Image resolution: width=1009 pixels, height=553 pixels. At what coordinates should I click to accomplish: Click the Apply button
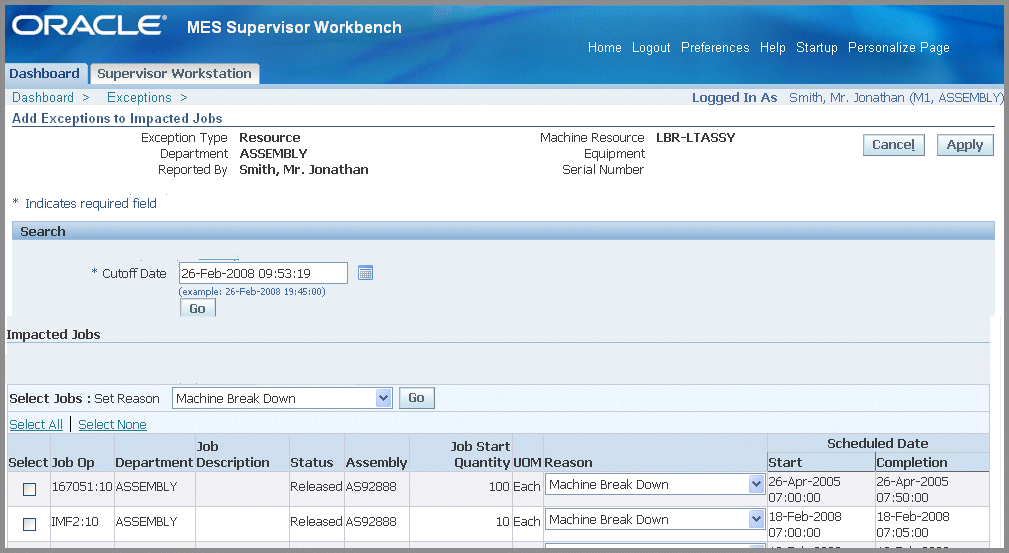coord(965,145)
